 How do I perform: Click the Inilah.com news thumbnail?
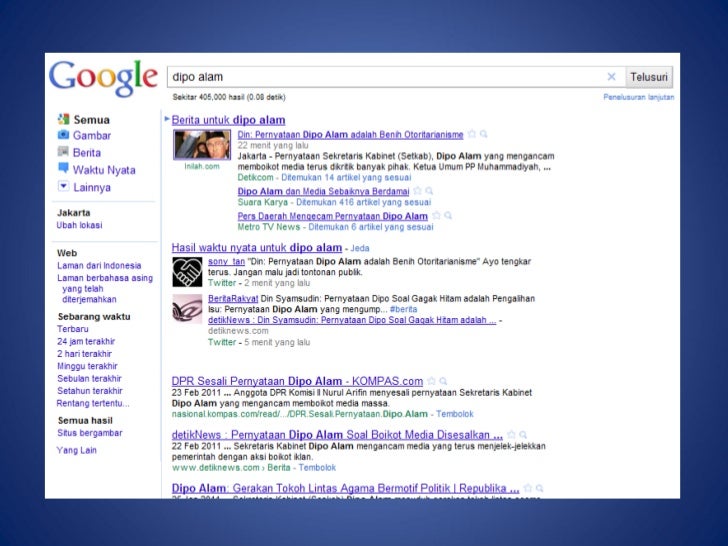[202, 144]
